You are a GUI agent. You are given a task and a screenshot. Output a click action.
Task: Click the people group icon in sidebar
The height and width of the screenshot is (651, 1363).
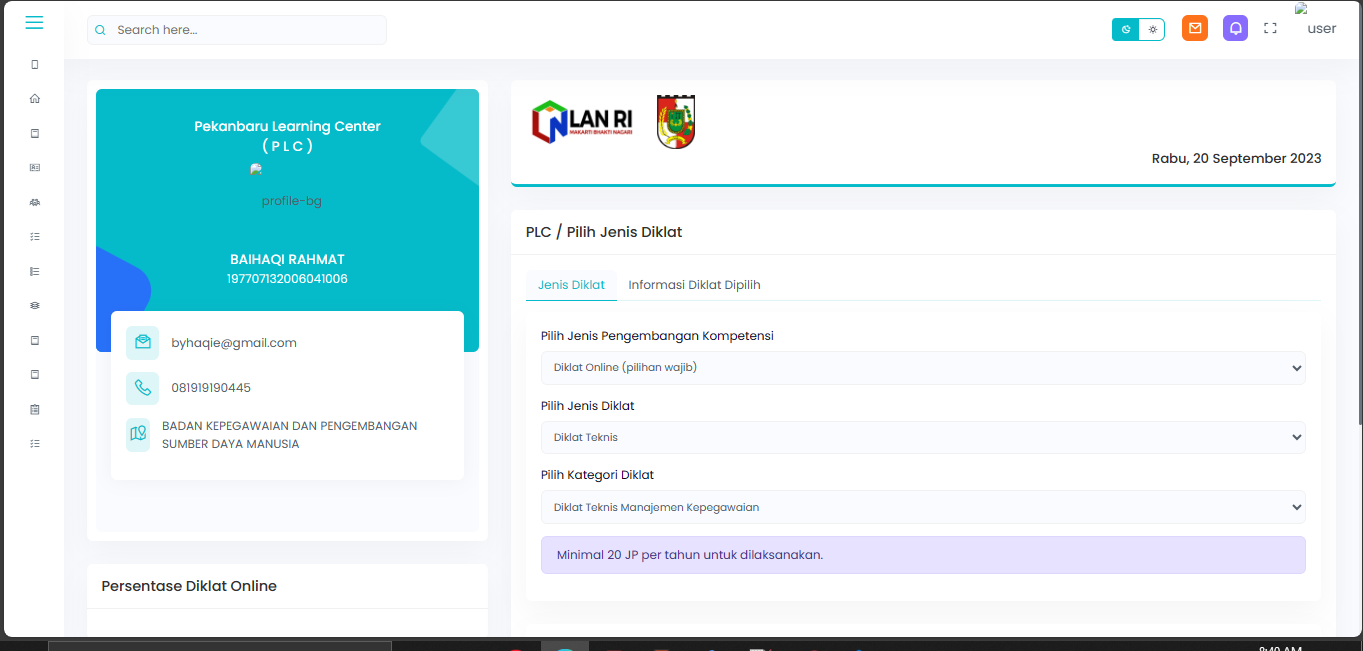coord(35,202)
